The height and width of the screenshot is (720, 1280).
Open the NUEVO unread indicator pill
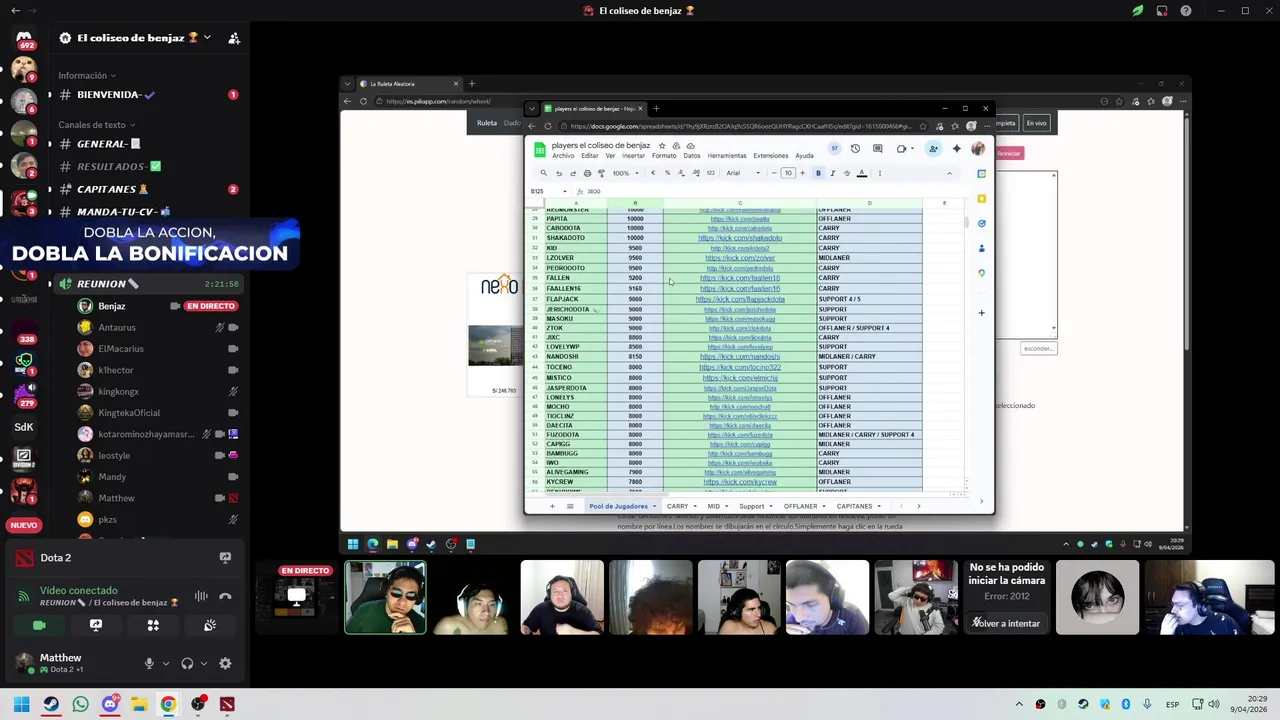tap(24, 525)
